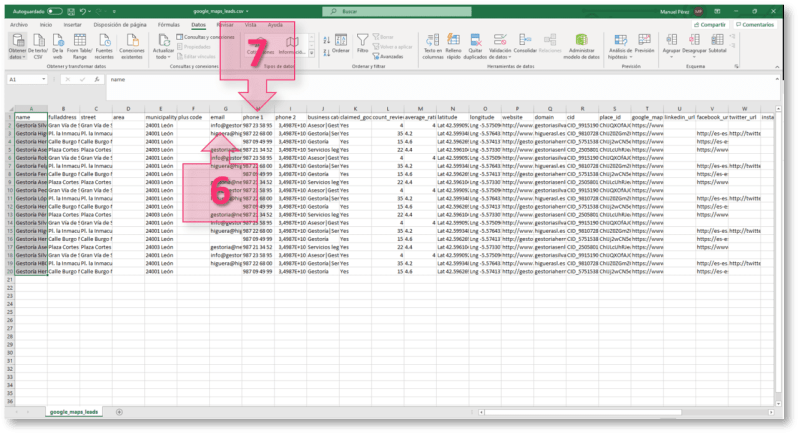Select the google_maps_leads sheet tab

[73, 412]
